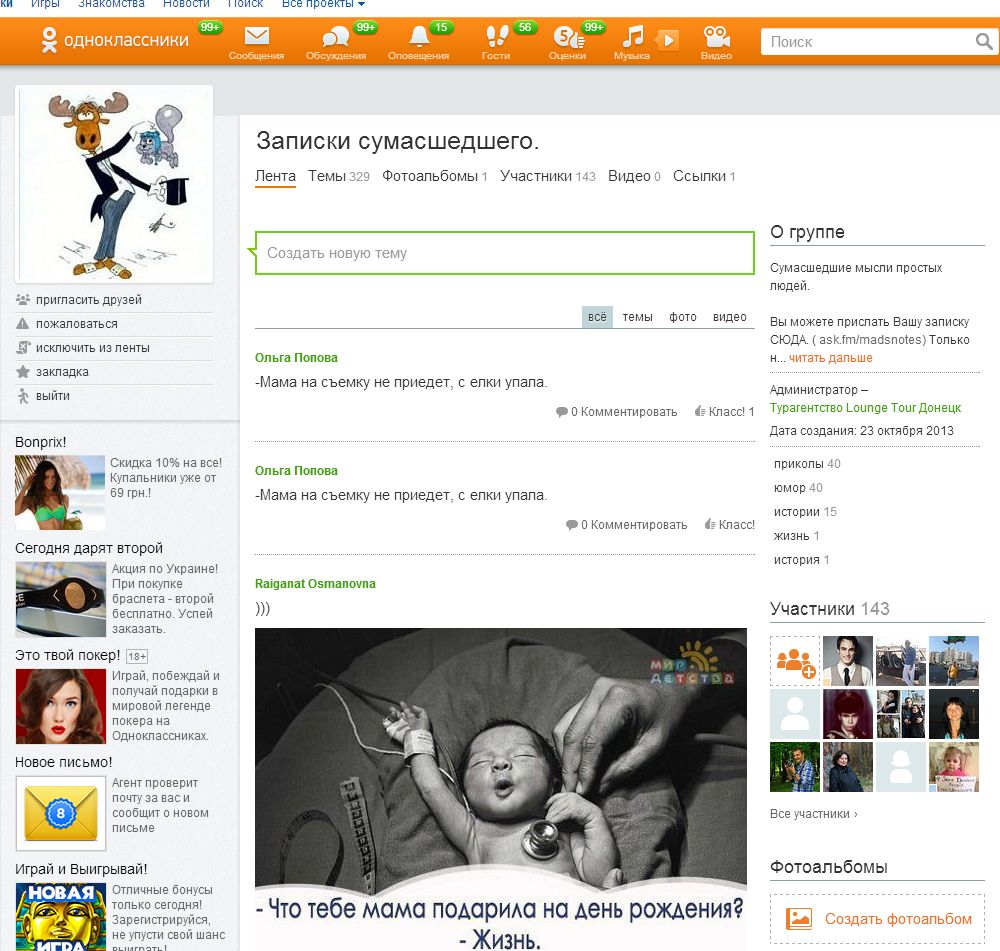Click исключить из ленты
This screenshot has width=1000, height=951.
pos(92,348)
